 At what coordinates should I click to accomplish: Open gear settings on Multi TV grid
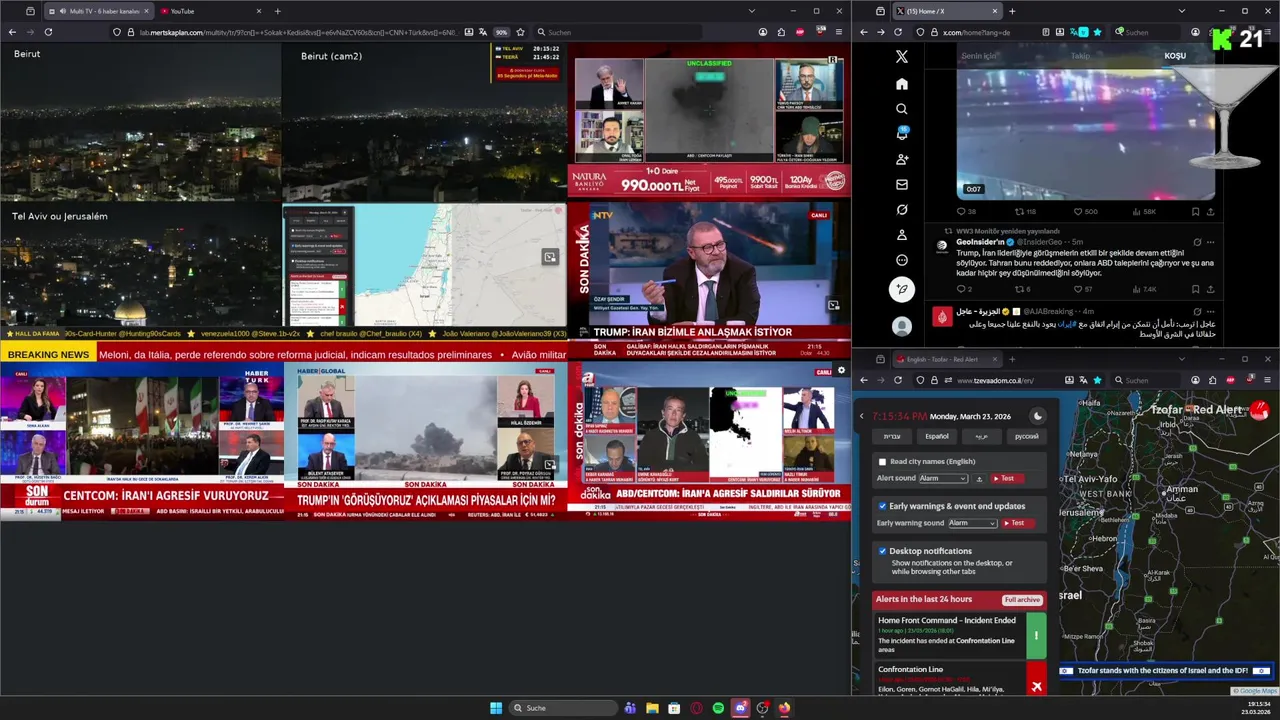point(841,371)
